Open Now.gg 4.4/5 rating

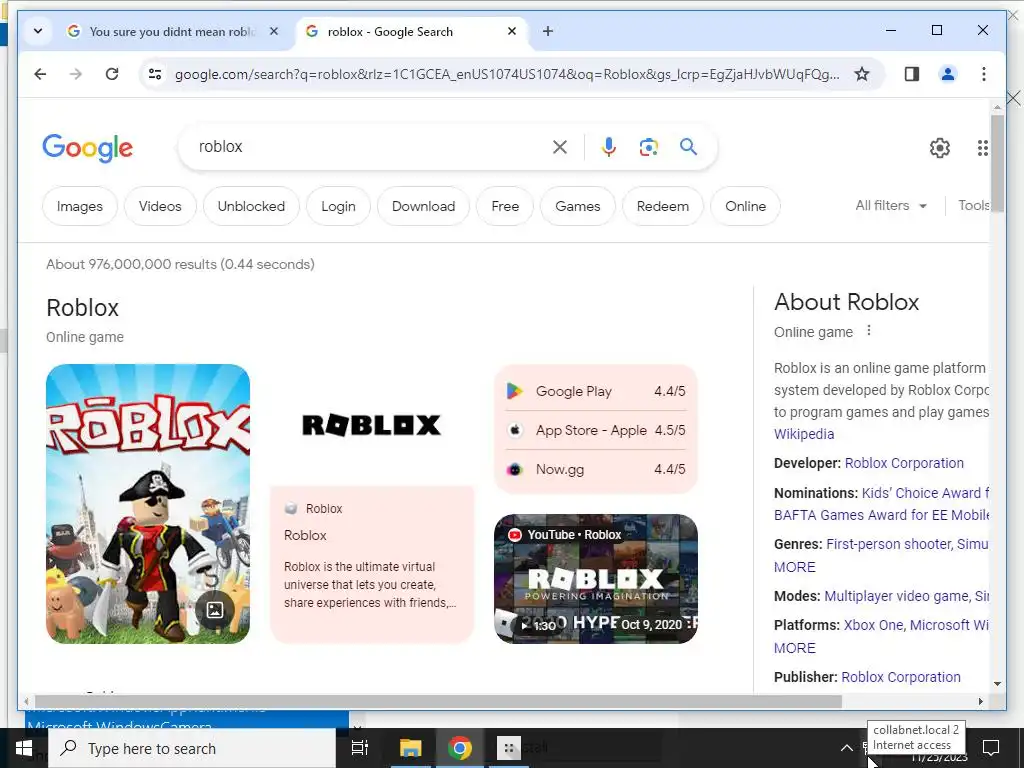click(x=596, y=469)
